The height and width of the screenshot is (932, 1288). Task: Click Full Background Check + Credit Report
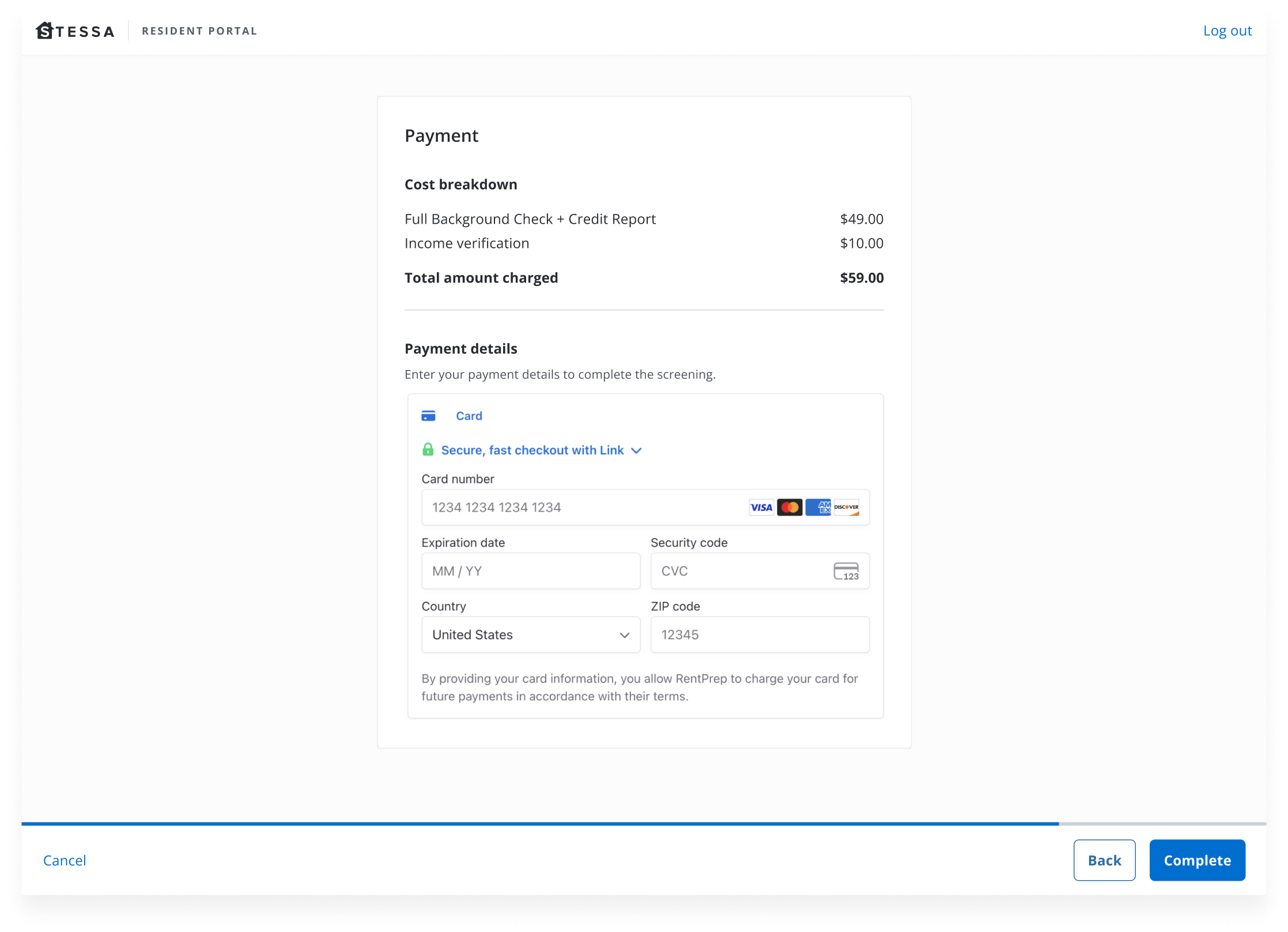530,219
